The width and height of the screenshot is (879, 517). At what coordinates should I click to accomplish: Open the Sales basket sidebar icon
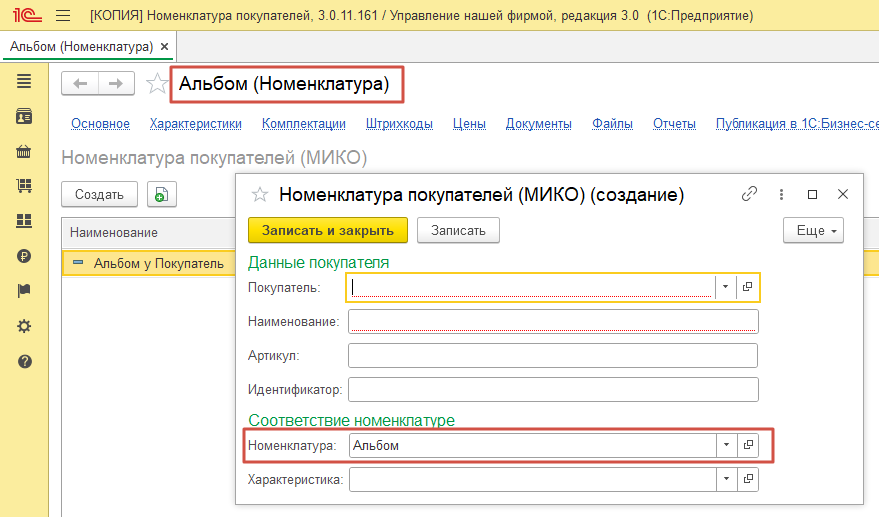24,151
